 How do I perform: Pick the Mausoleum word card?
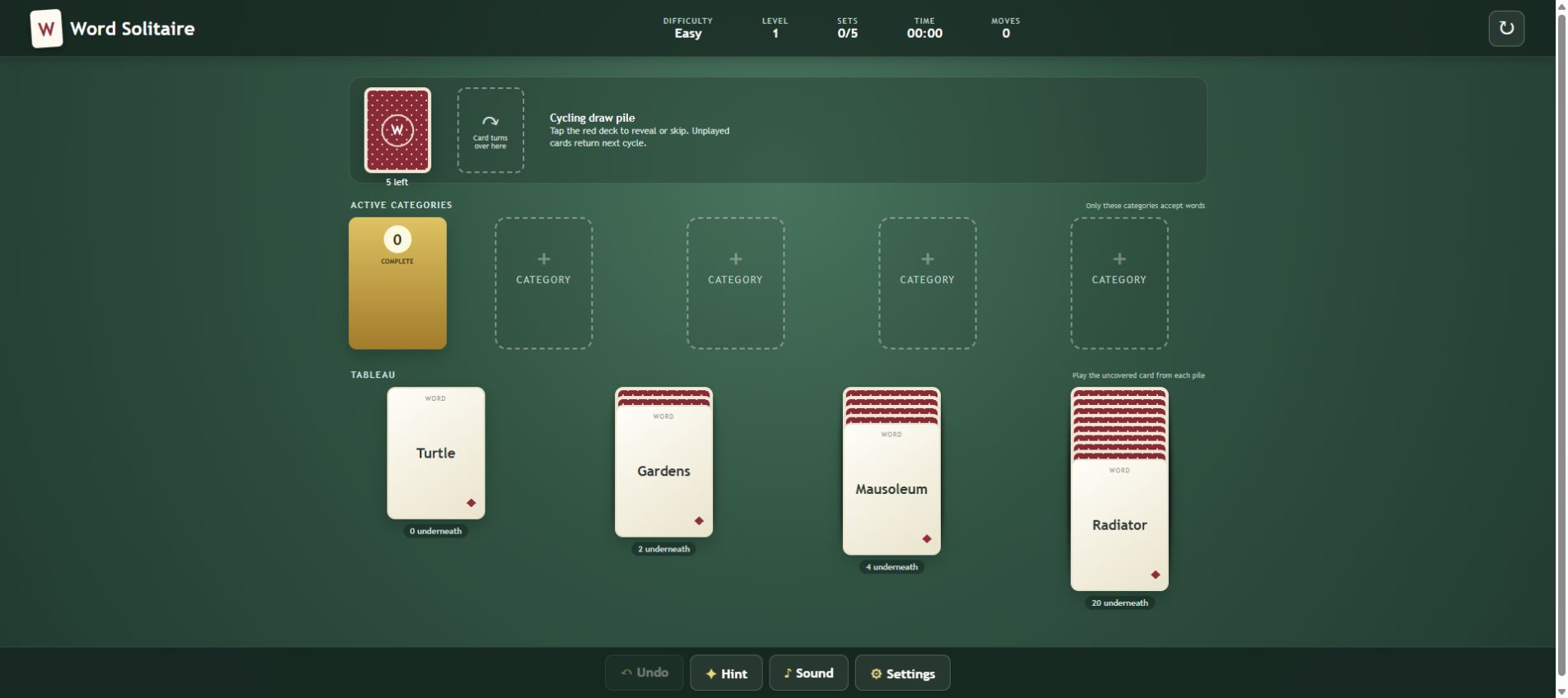891,490
